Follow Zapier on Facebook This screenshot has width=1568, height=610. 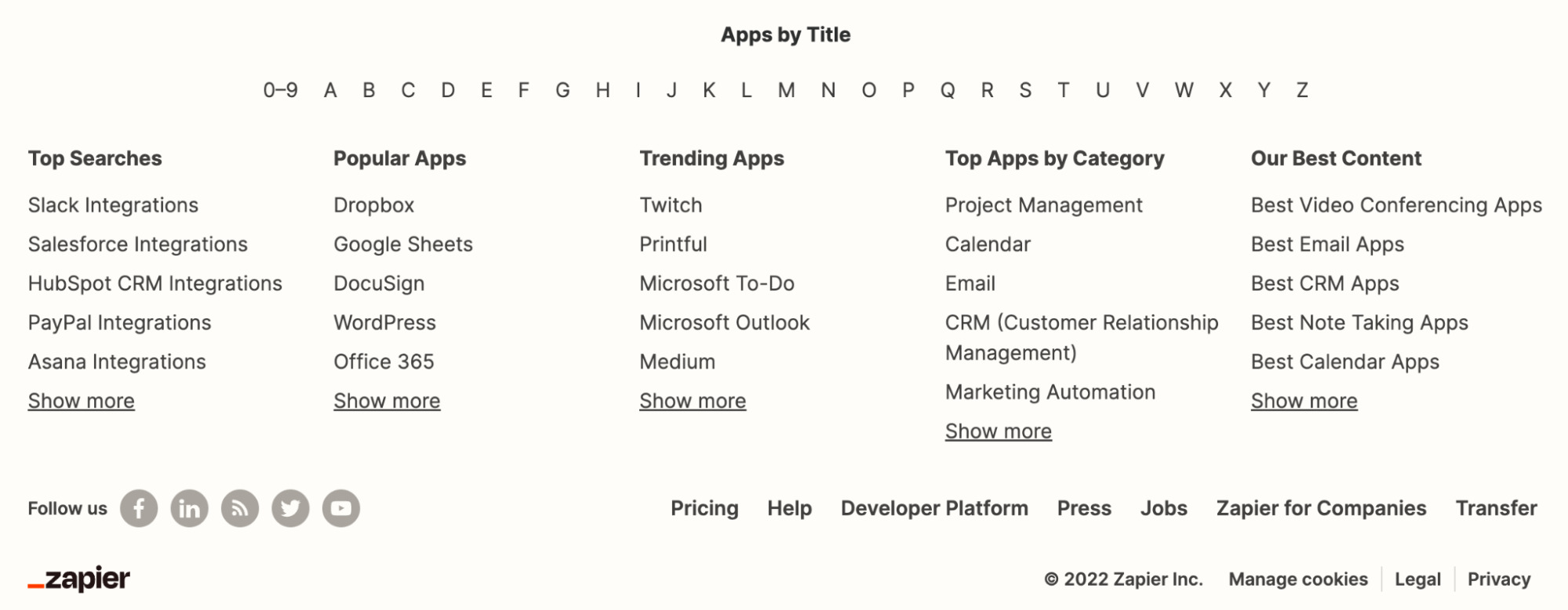click(x=139, y=508)
